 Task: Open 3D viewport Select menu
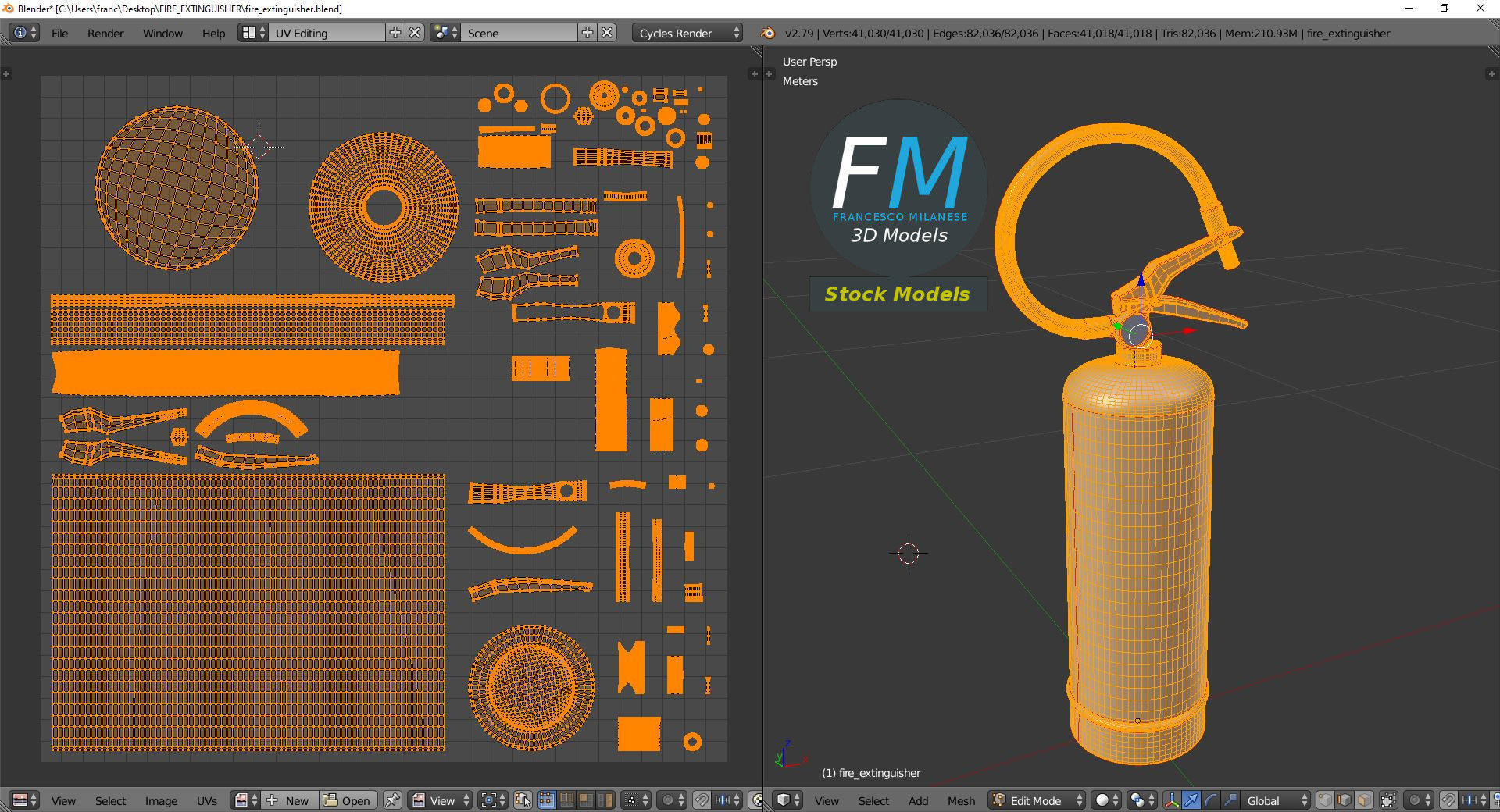(873, 800)
